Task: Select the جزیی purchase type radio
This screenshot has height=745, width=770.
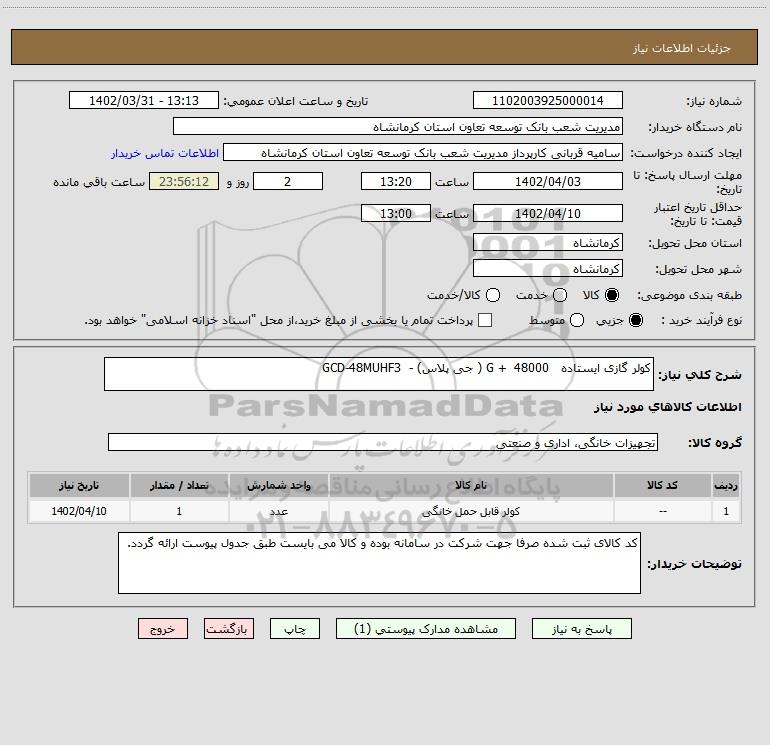Action: click(x=636, y=320)
